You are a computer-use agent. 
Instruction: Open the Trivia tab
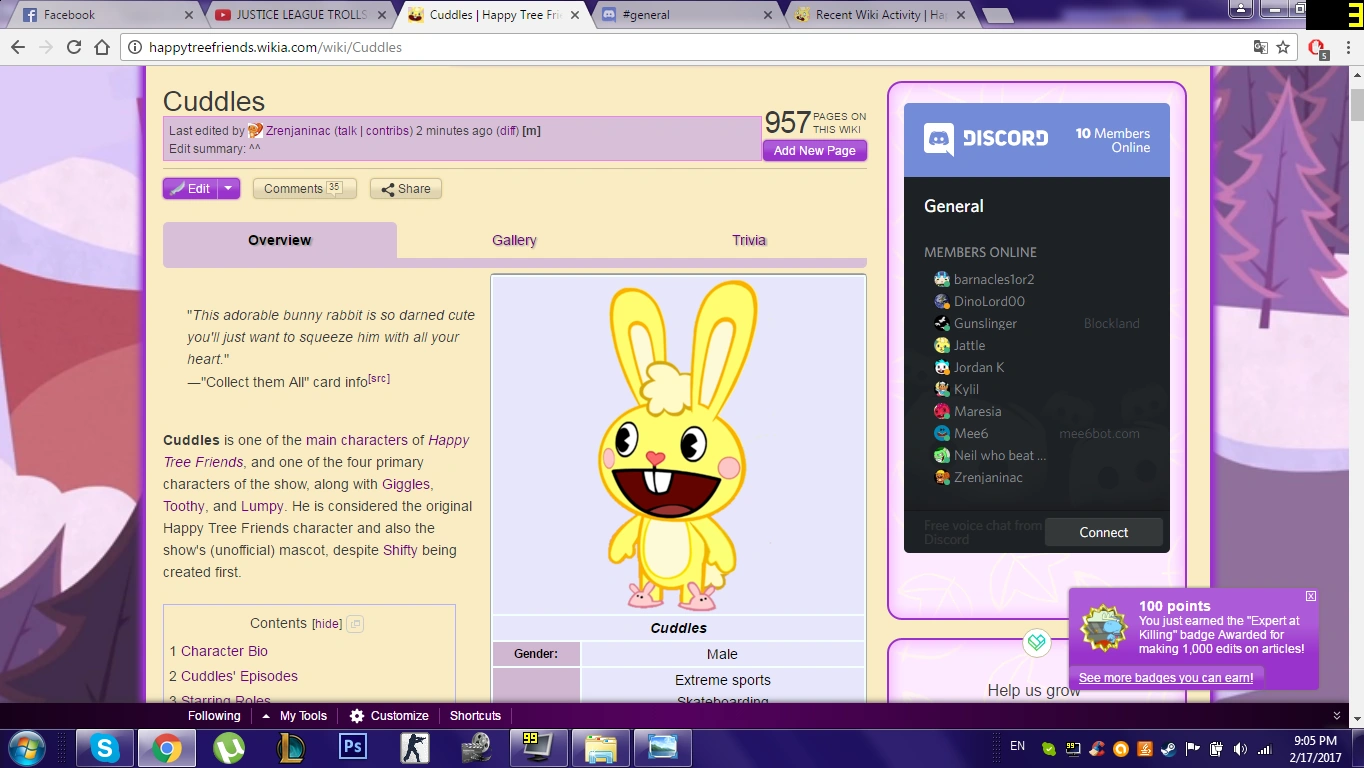[x=748, y=240]
